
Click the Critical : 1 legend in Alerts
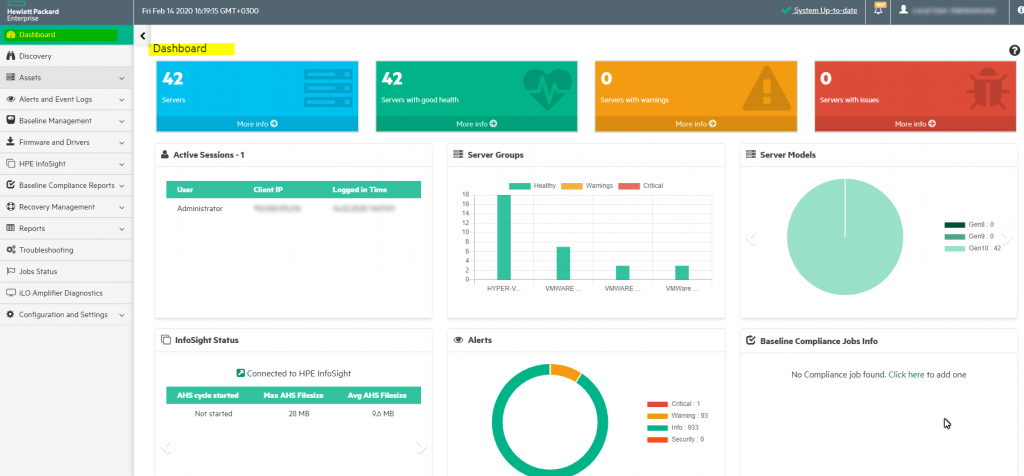673,404
